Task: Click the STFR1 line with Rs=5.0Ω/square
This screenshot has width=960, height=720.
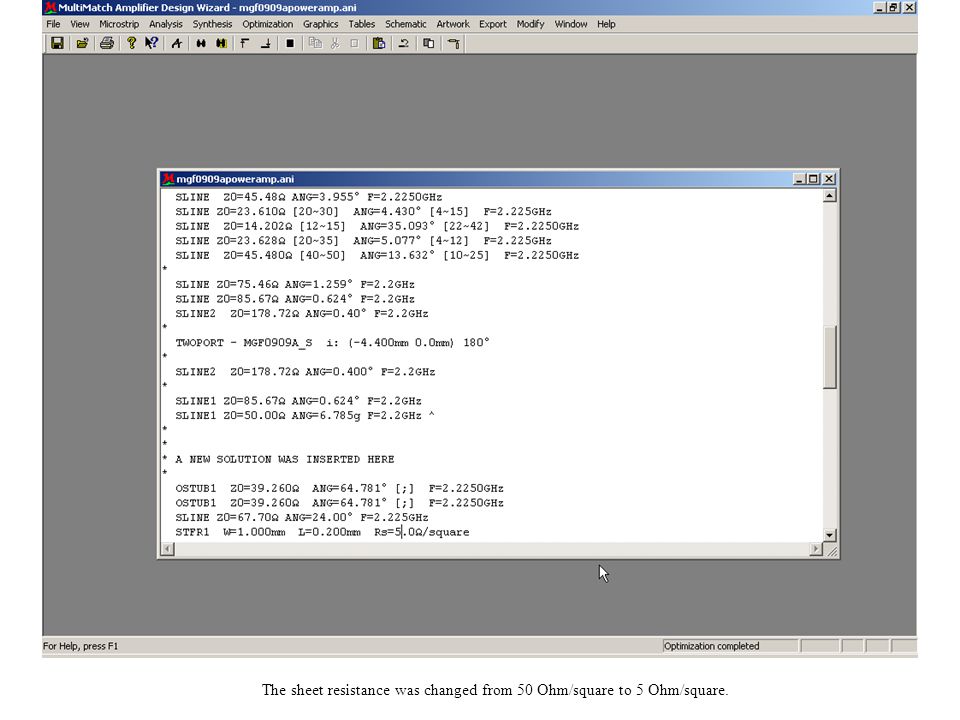Action: point(323,532)
